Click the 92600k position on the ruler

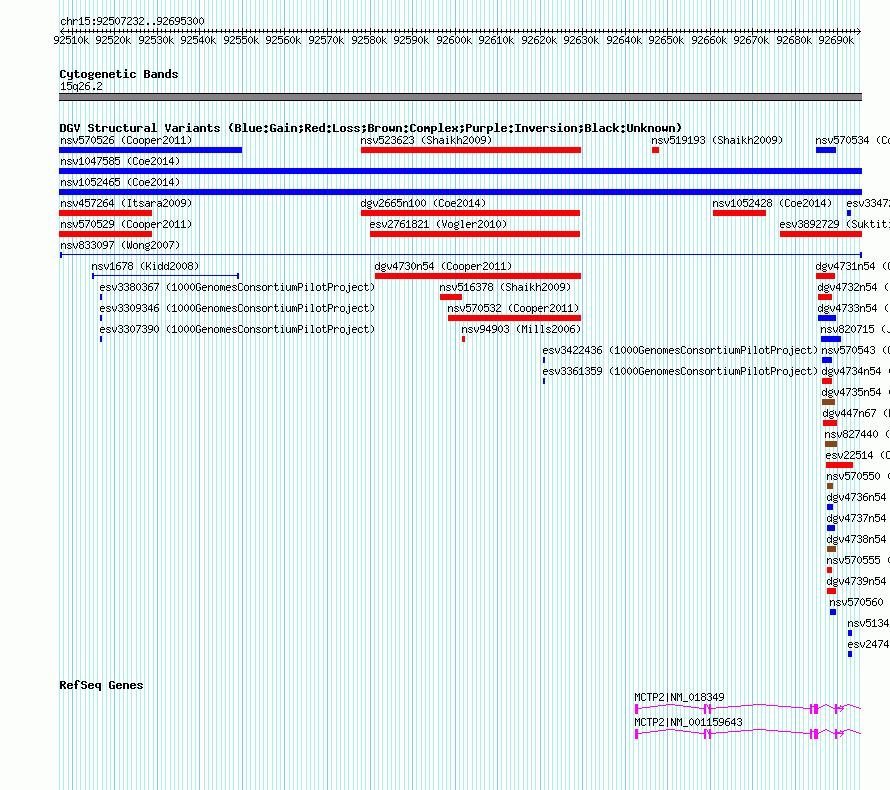coord(454,40)
